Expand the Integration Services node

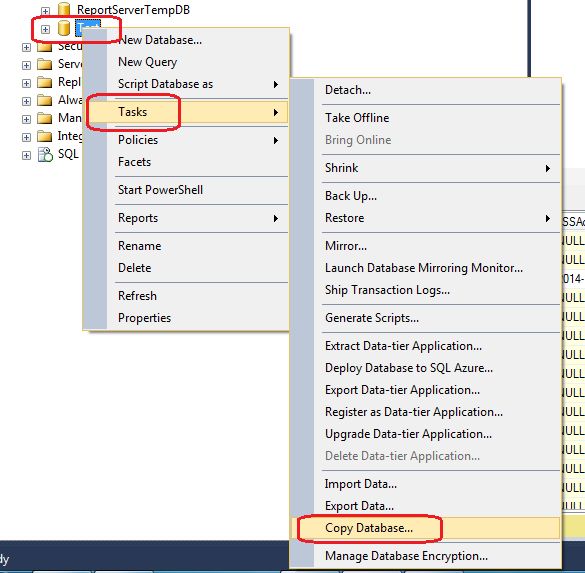click(x=26, y=137)
